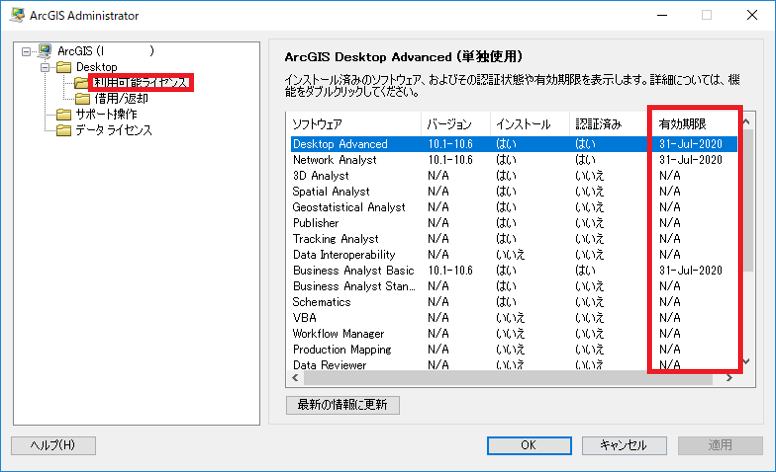This screenshot has width=776, height=472.
Task: Select the 3D Analyst row
Action: click(x=514, y=176)
